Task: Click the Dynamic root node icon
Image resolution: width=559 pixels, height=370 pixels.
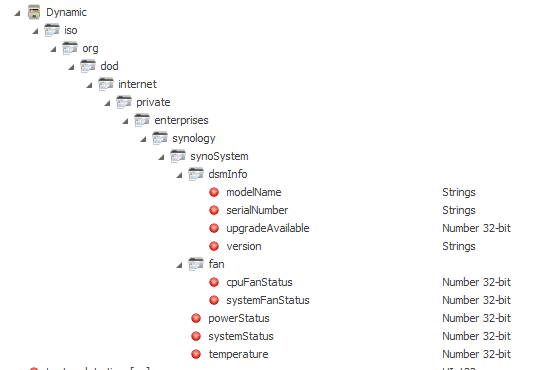Action: click(34, 12)
